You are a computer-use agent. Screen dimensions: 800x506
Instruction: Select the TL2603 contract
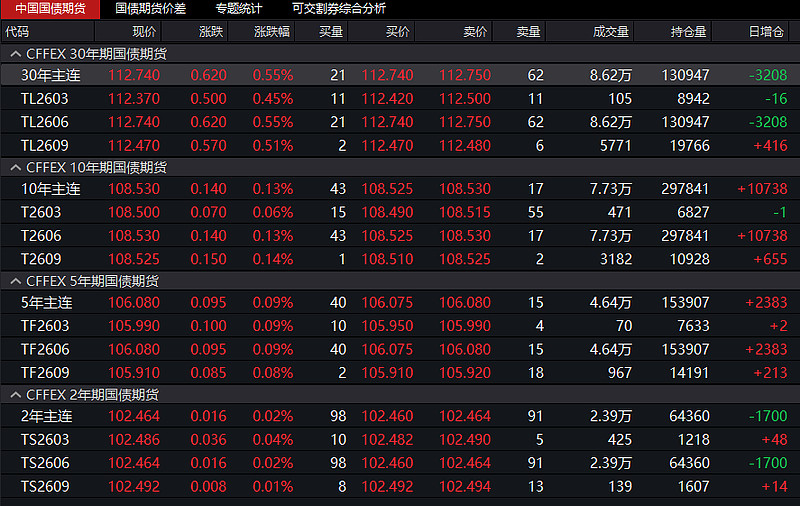pos(400,98)
